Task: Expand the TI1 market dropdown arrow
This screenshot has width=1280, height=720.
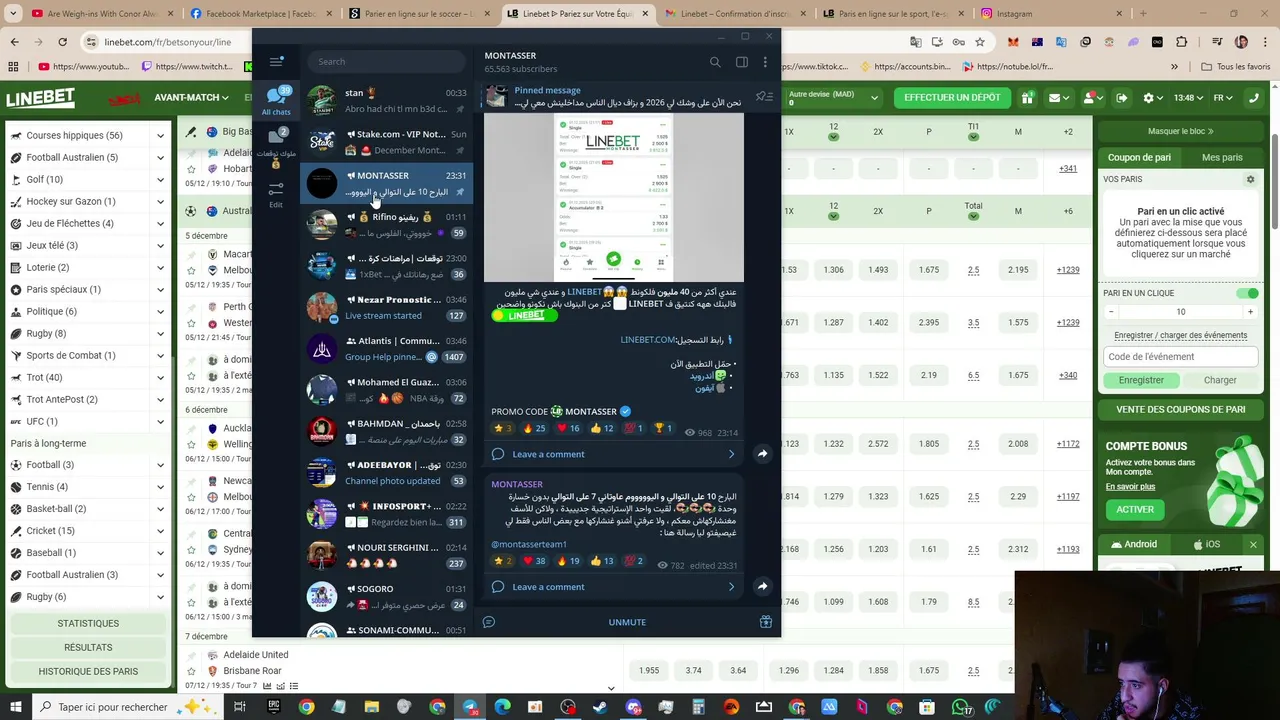Action: coord(973,139)
